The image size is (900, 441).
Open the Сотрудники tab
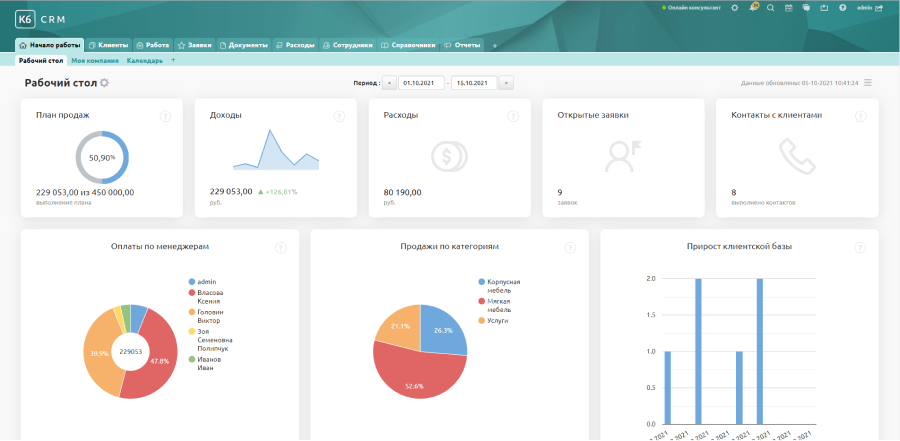coord(348,45)
